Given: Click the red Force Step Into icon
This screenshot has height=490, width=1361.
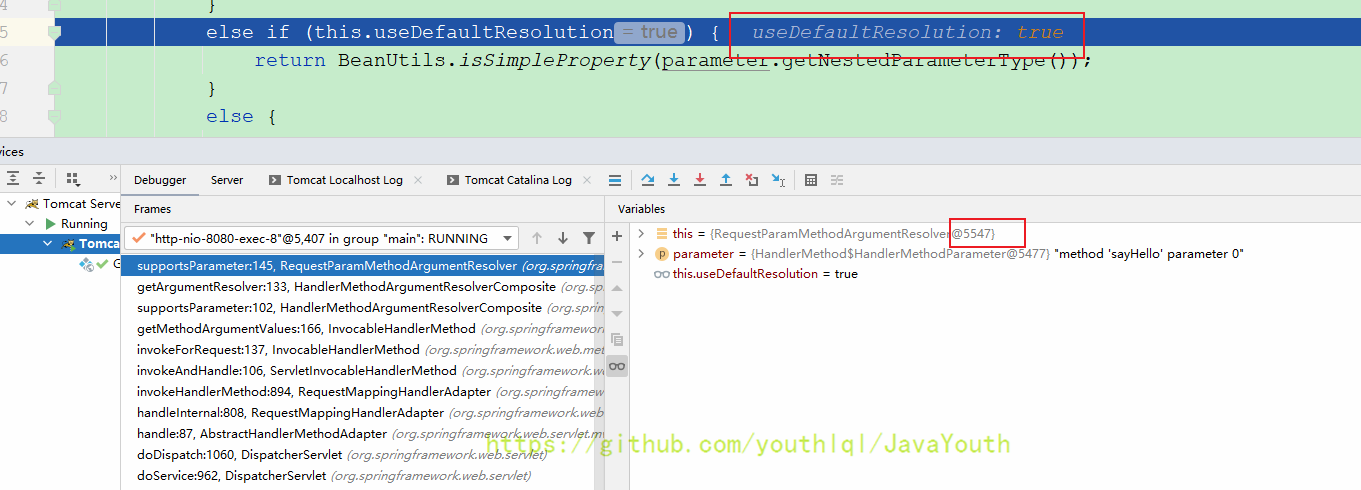Looking at the screenshot, I should pos(700,180).
